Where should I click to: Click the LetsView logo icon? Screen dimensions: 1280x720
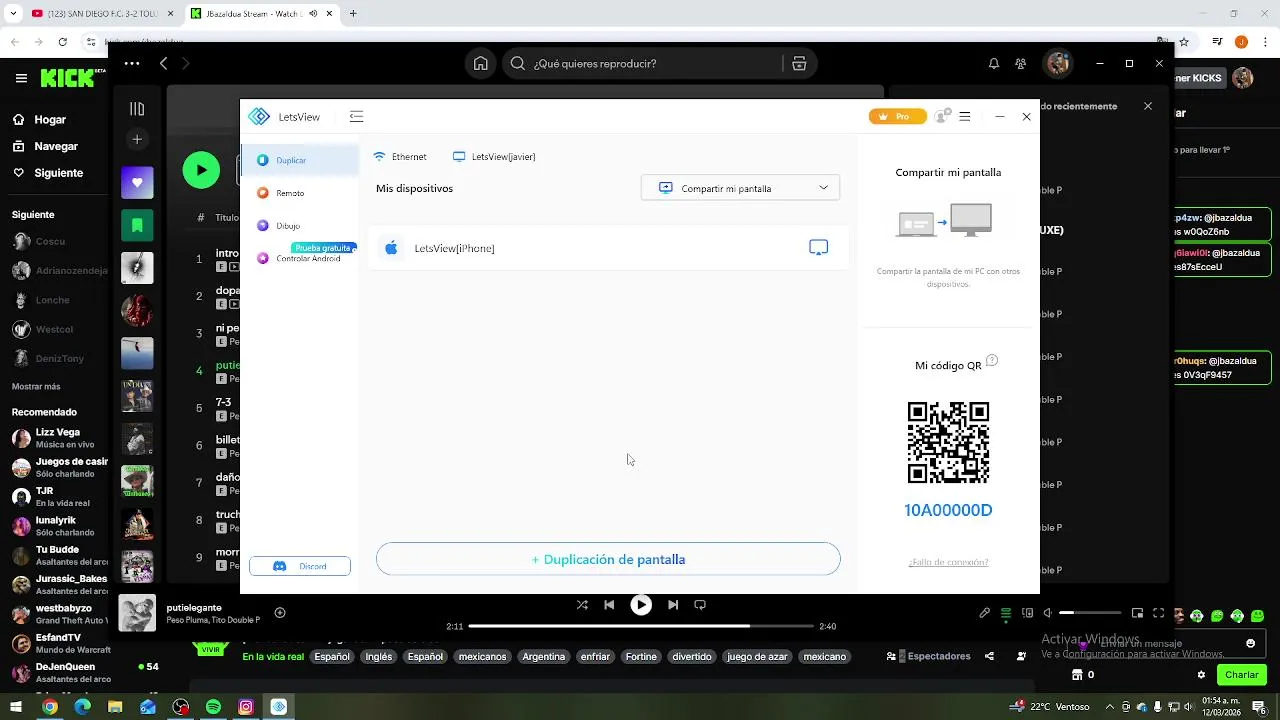(259, 117)
